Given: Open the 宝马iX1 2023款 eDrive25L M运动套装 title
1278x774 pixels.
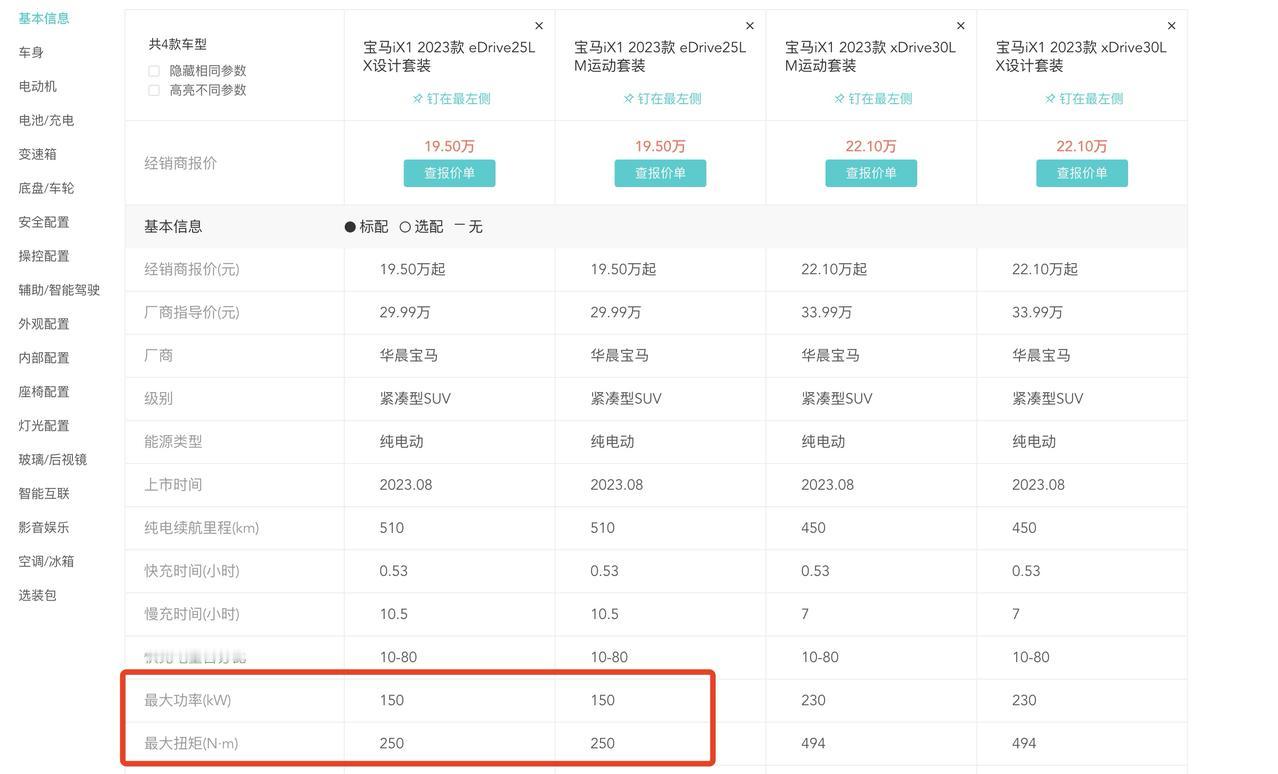Looking at the screenshot, I should tap(660, 56).
